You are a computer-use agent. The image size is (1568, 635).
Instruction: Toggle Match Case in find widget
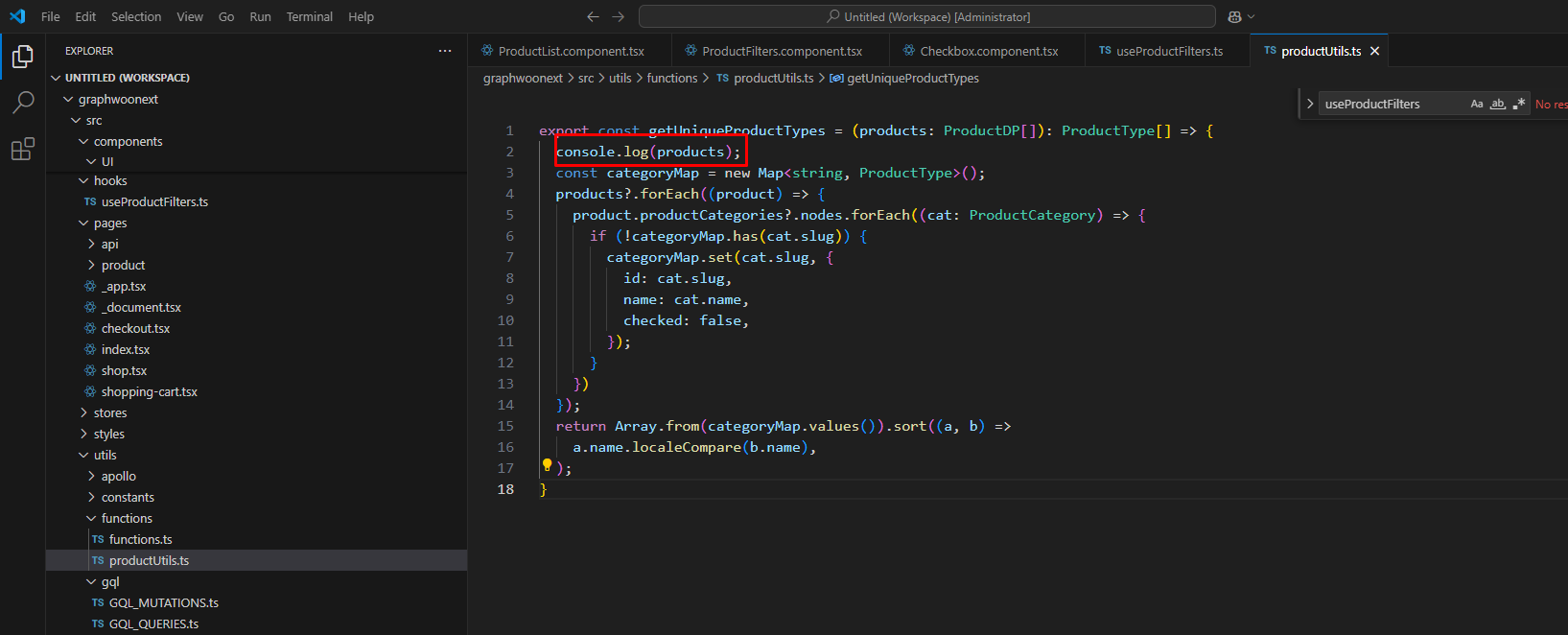[1477, 104]
